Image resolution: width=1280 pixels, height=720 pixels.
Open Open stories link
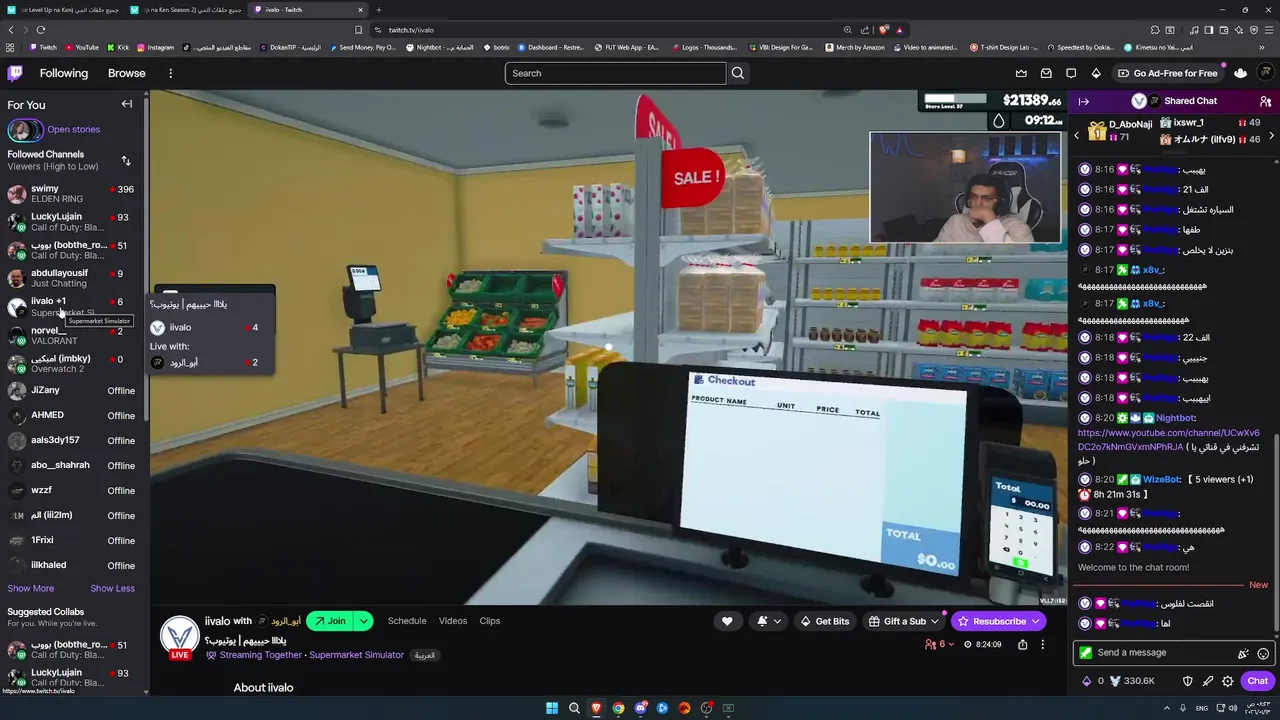coord(73,129)
